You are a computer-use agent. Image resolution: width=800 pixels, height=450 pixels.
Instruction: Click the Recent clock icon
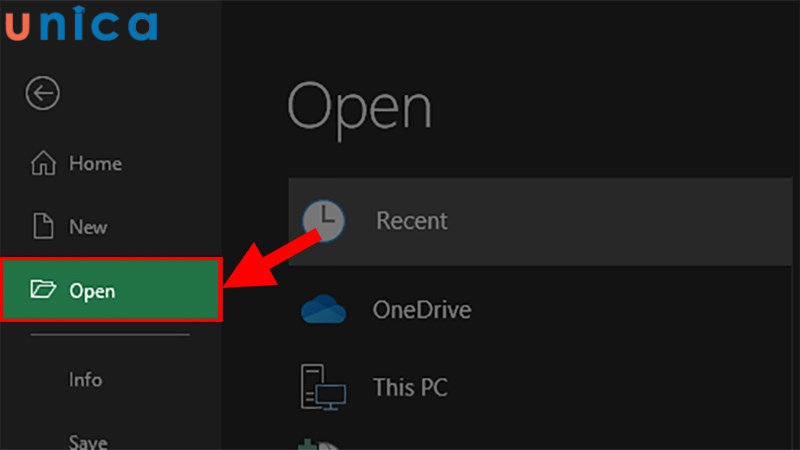click(x=323, y=220)
